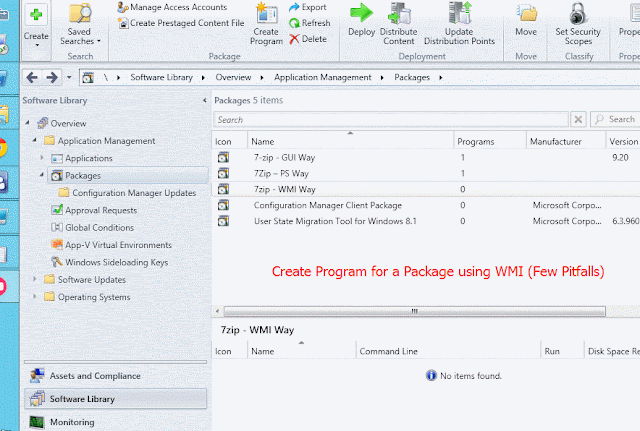Viewport: 640px width, 431px height.
Task: Select the 7Zip – PS Way package
Action: coord(426,173)
